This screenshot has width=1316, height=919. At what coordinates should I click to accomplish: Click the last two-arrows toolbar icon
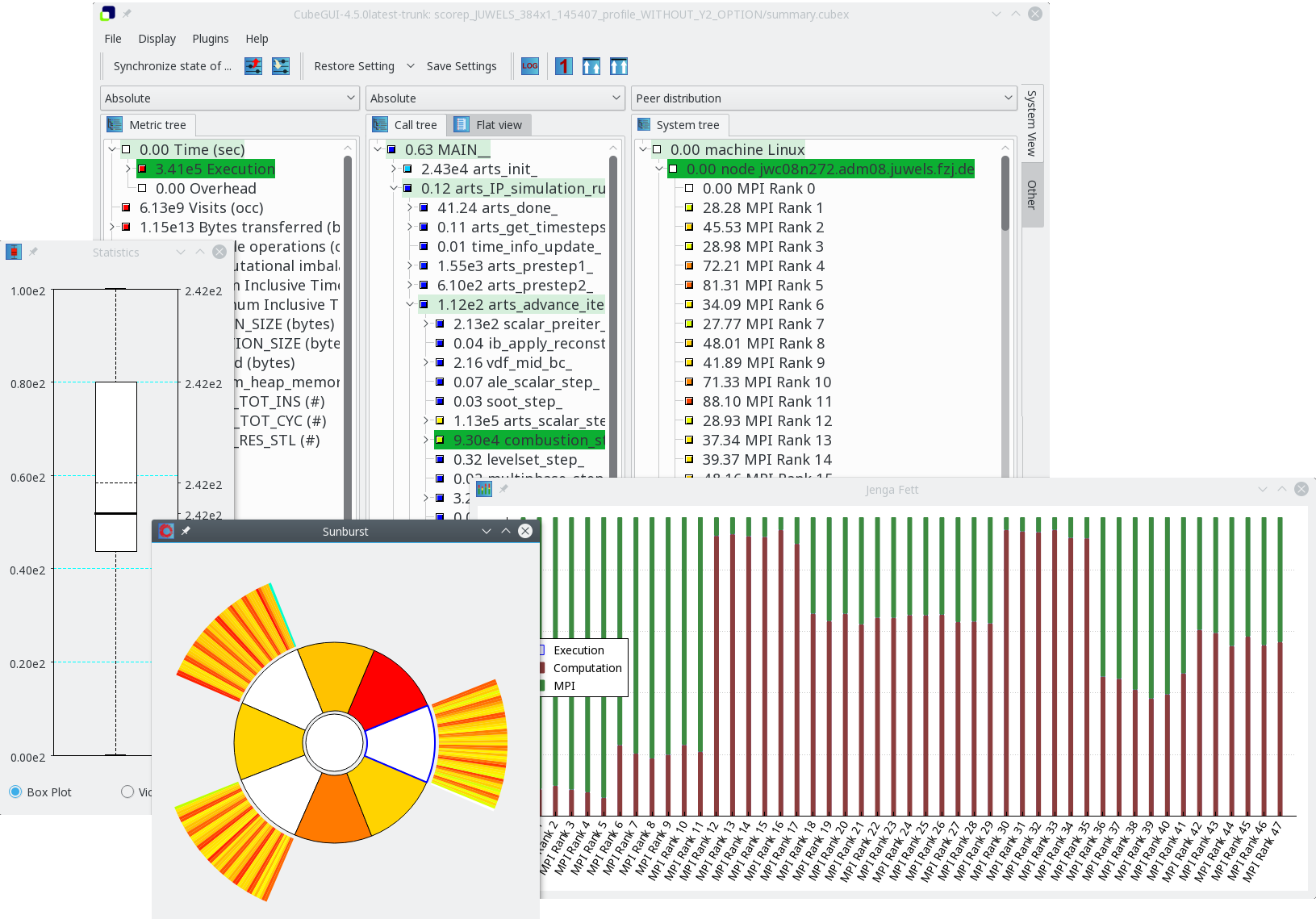tap(619, 66)
